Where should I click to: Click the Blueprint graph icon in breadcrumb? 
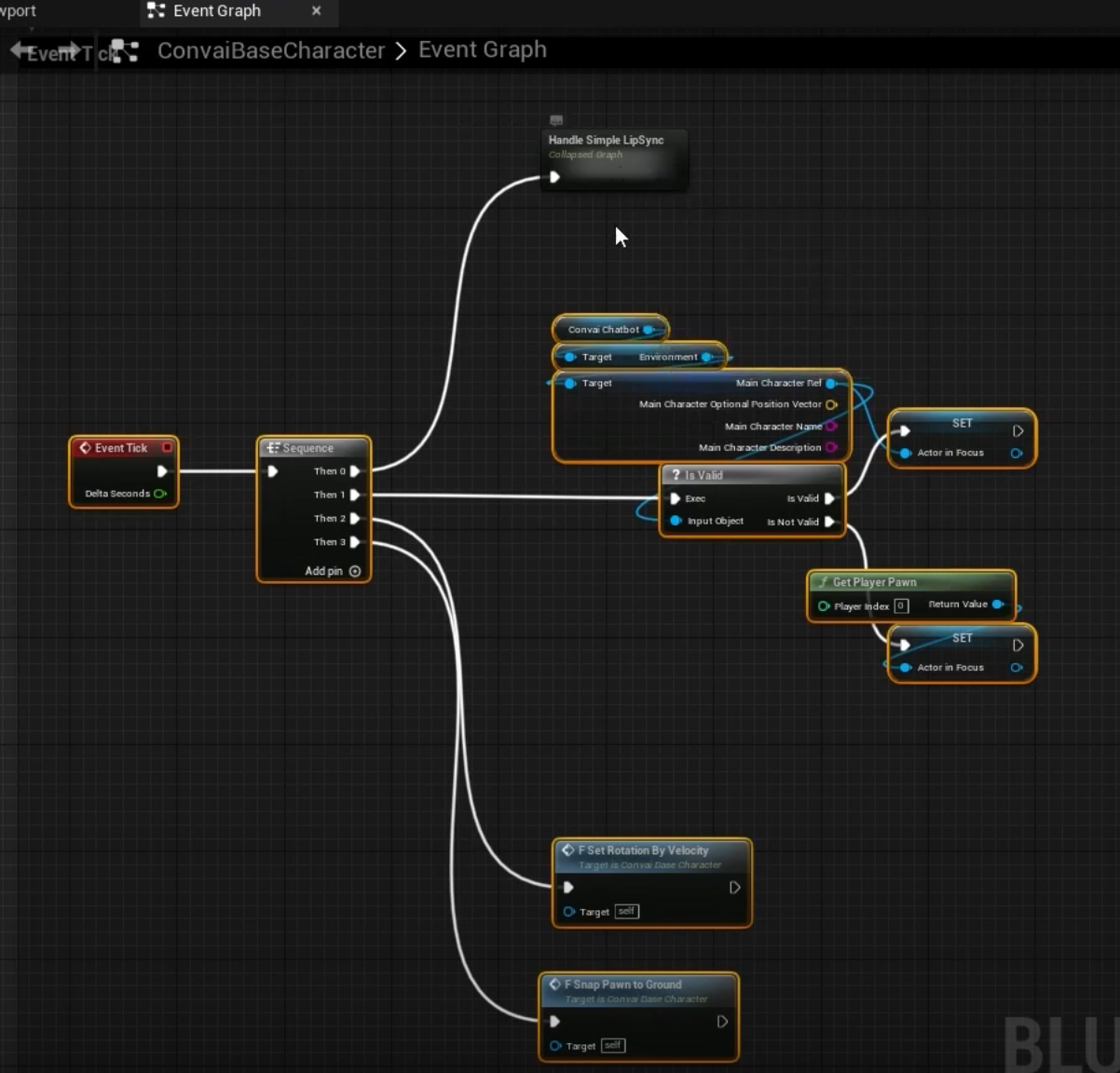pyautogui.click(x=124, y=51)
